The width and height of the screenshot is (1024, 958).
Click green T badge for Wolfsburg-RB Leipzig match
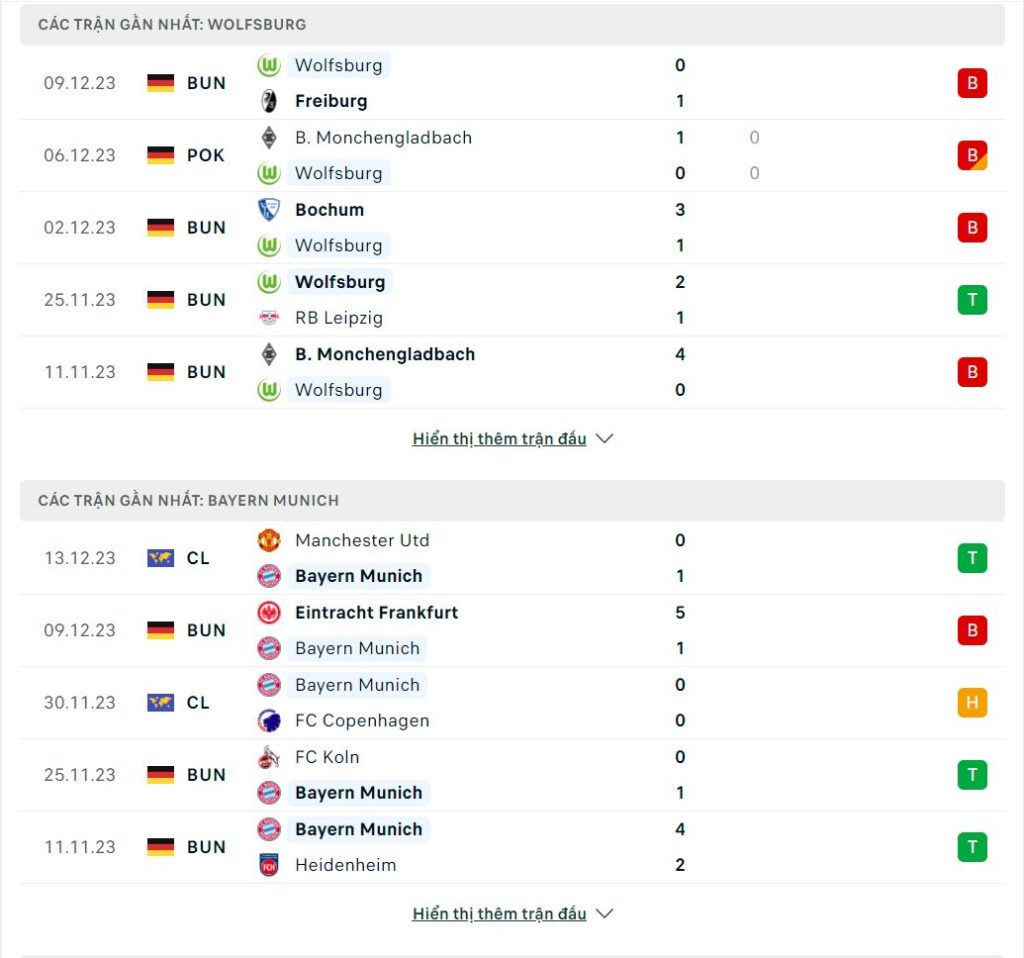pyautogui.click(x=972, y=300)
